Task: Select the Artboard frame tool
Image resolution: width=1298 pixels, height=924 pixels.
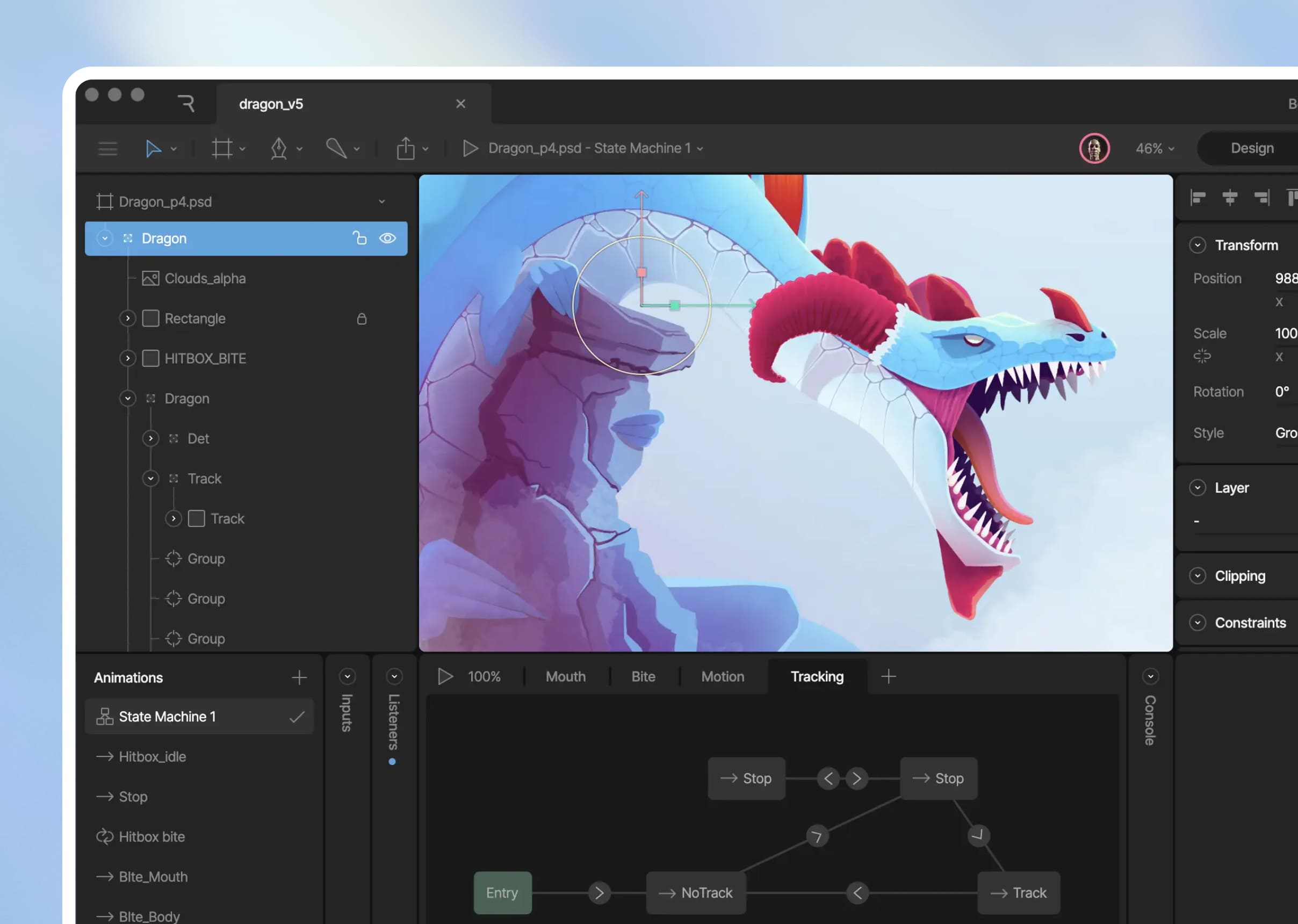Action: (222, 148)
